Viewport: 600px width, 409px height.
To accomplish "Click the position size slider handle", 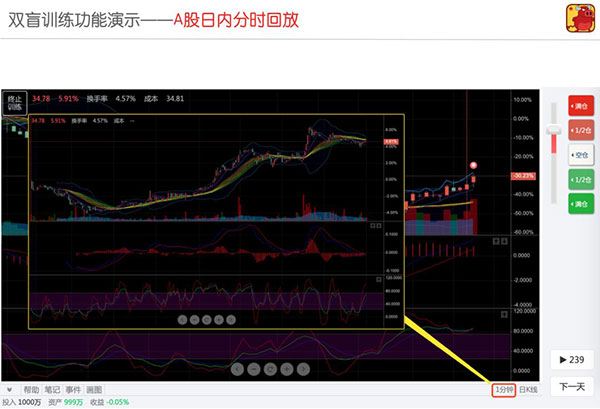I will click(553, 131).
